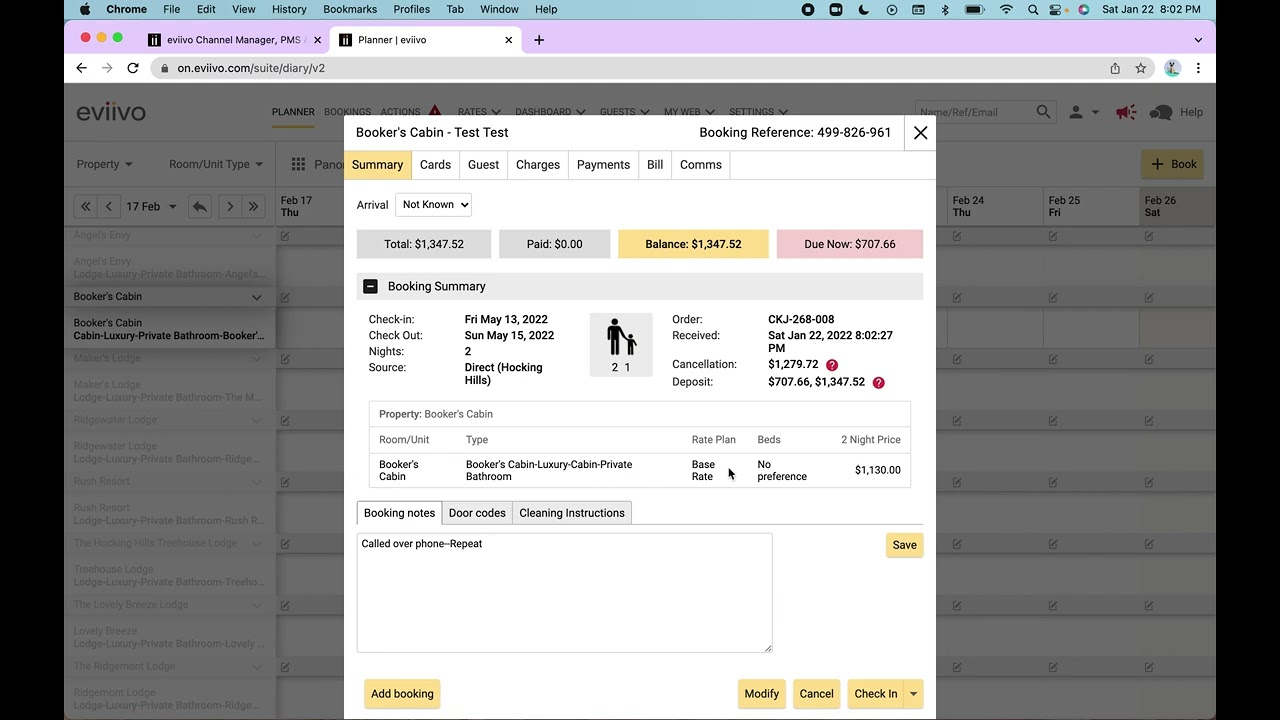Viewport: 1280px width, 720px height.
Task: Click the megaphone announcements icon
Action: [1126, 112]
